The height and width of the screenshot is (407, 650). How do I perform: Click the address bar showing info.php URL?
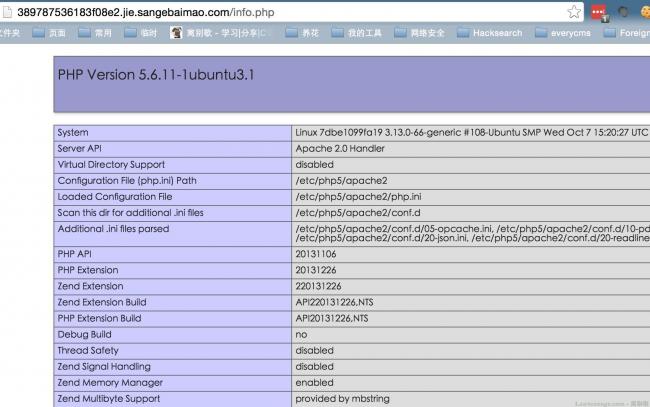290,12
